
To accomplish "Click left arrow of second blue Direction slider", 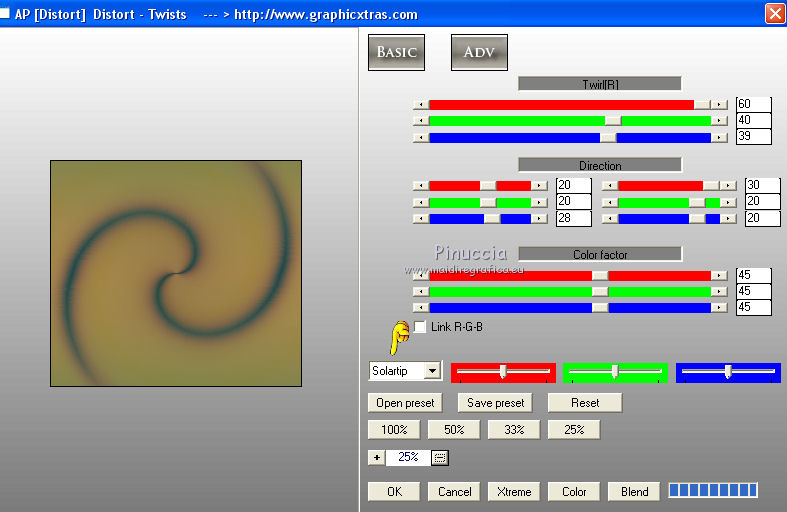I will coord(610,219).
